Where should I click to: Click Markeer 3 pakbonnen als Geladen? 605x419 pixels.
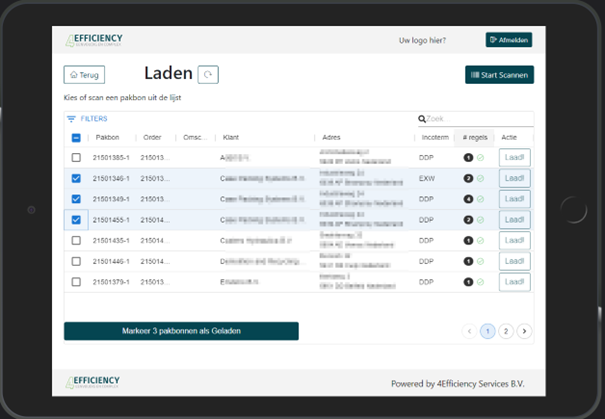[181, 331]
